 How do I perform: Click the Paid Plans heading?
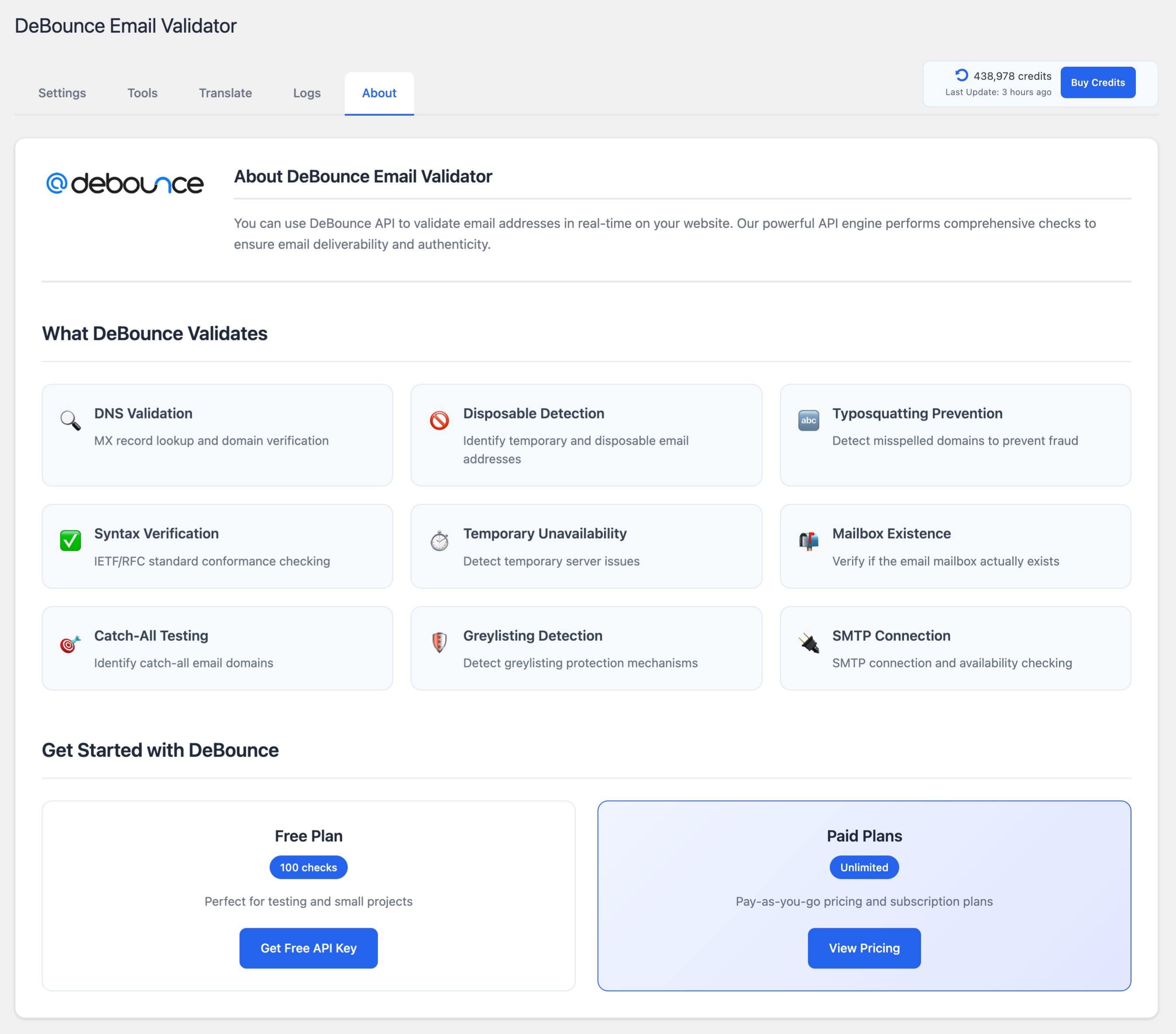point(864,836)
